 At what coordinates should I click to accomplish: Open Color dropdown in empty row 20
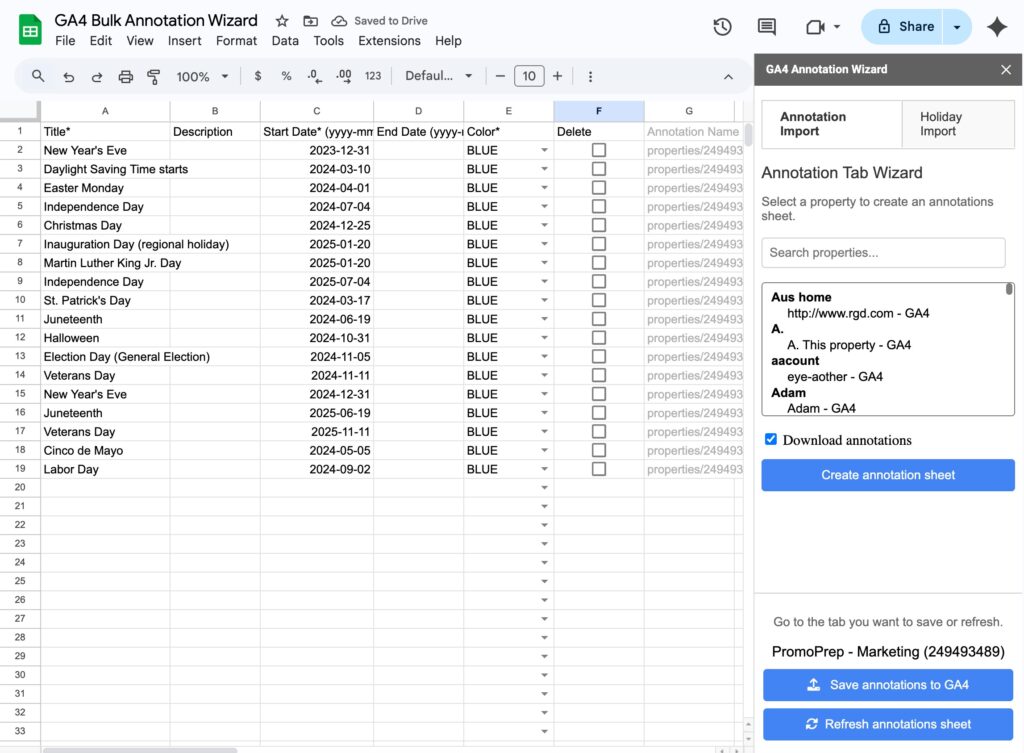[x=544, y=488]
